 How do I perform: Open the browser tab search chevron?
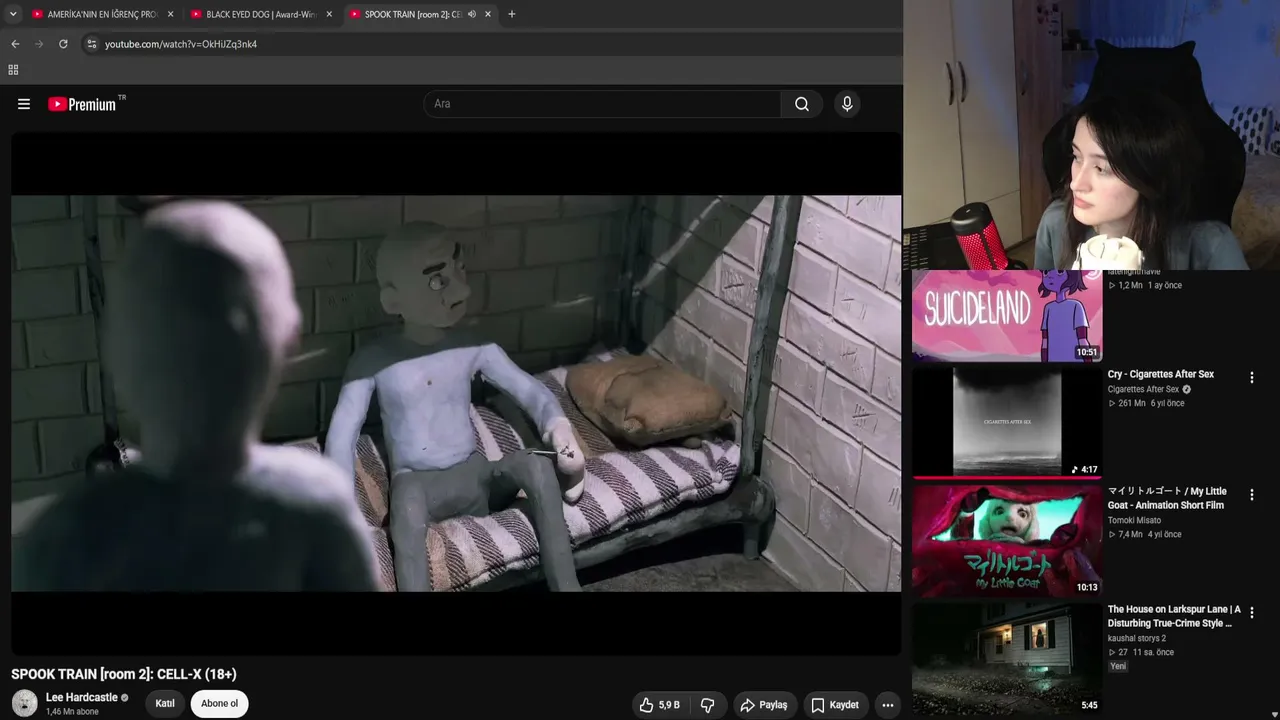pos(13,14)
